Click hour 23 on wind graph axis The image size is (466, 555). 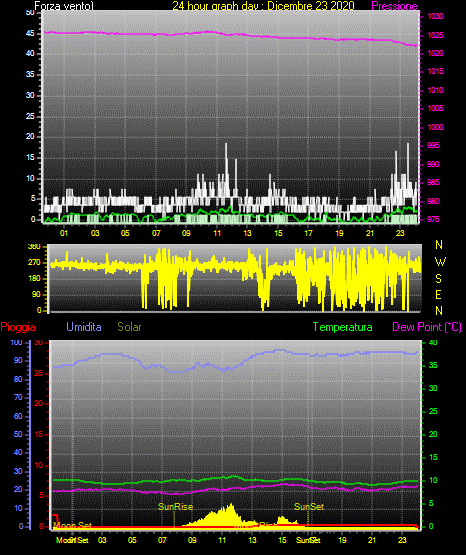pos(400,233)
